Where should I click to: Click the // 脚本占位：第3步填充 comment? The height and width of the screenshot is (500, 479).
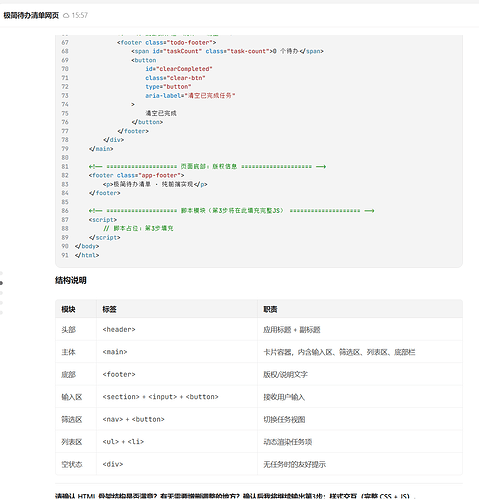coord(138,228)
